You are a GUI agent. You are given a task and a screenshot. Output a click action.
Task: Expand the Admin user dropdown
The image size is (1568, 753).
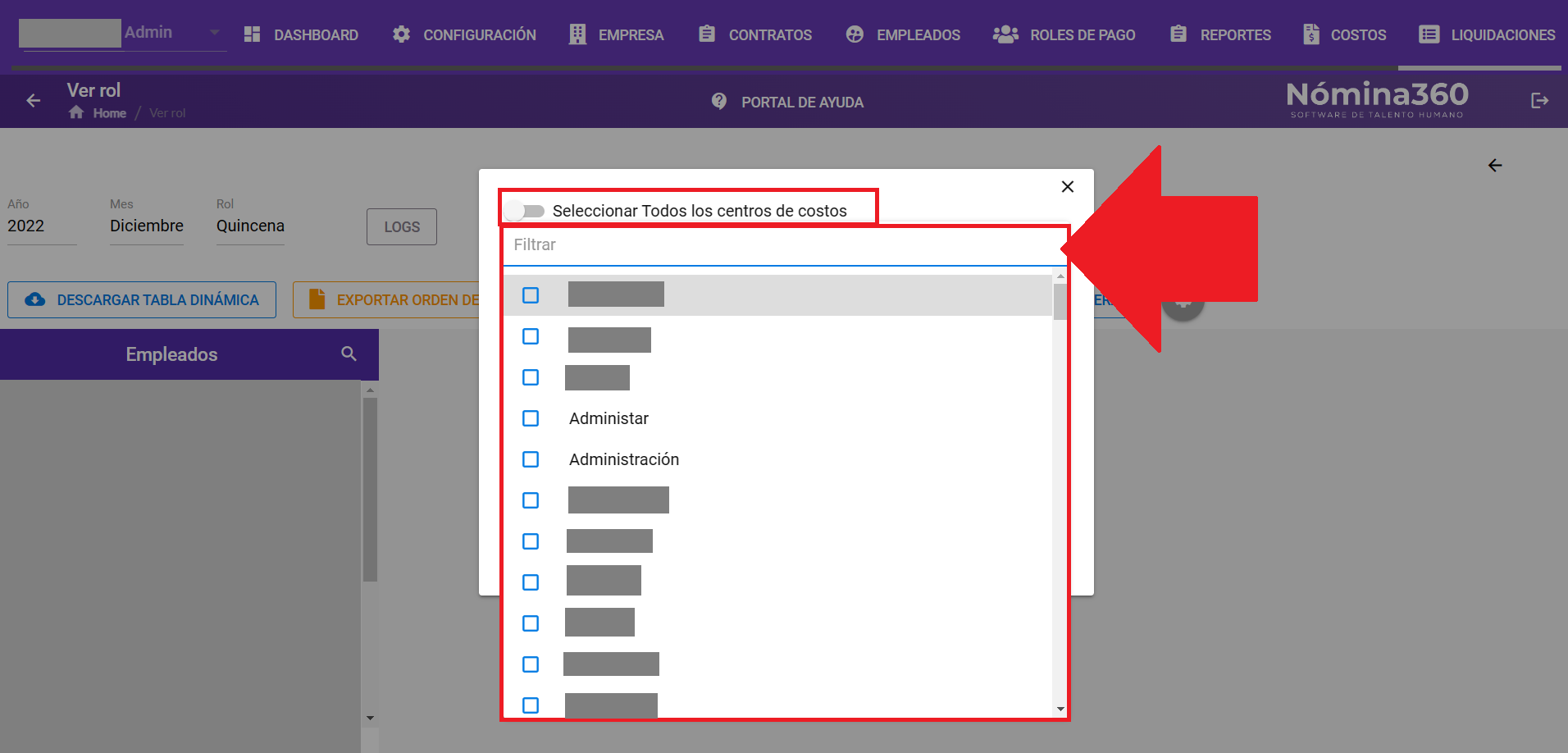point(214,33)
